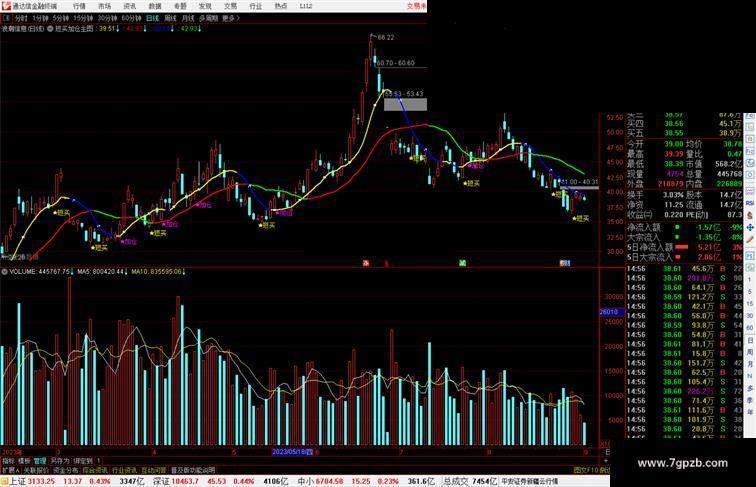This screenshot has height=487, width=756.
Task: Click the VOLUME MA5 800420.44 label
Action: point(101,272)
